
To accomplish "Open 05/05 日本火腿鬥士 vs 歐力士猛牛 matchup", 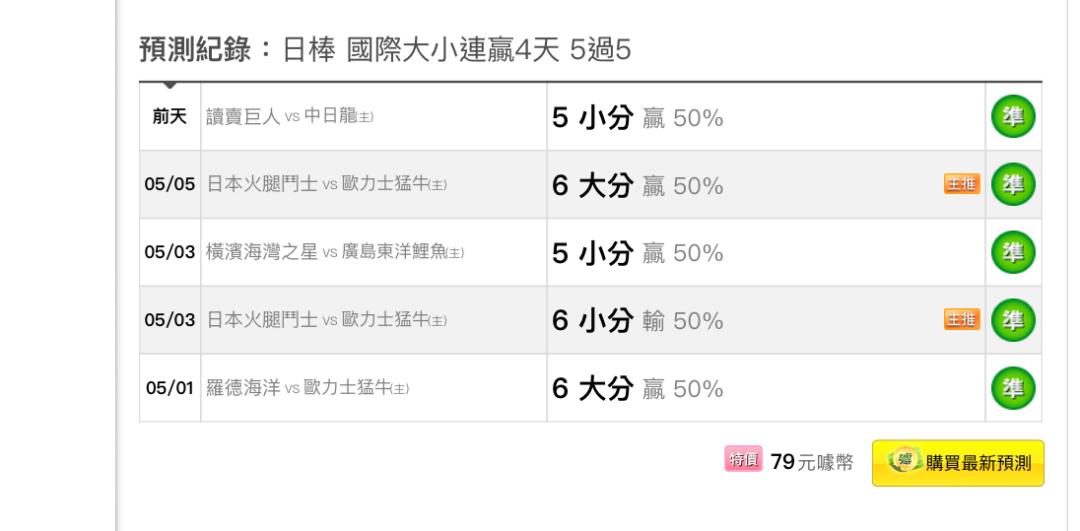I will coord(326,185).
